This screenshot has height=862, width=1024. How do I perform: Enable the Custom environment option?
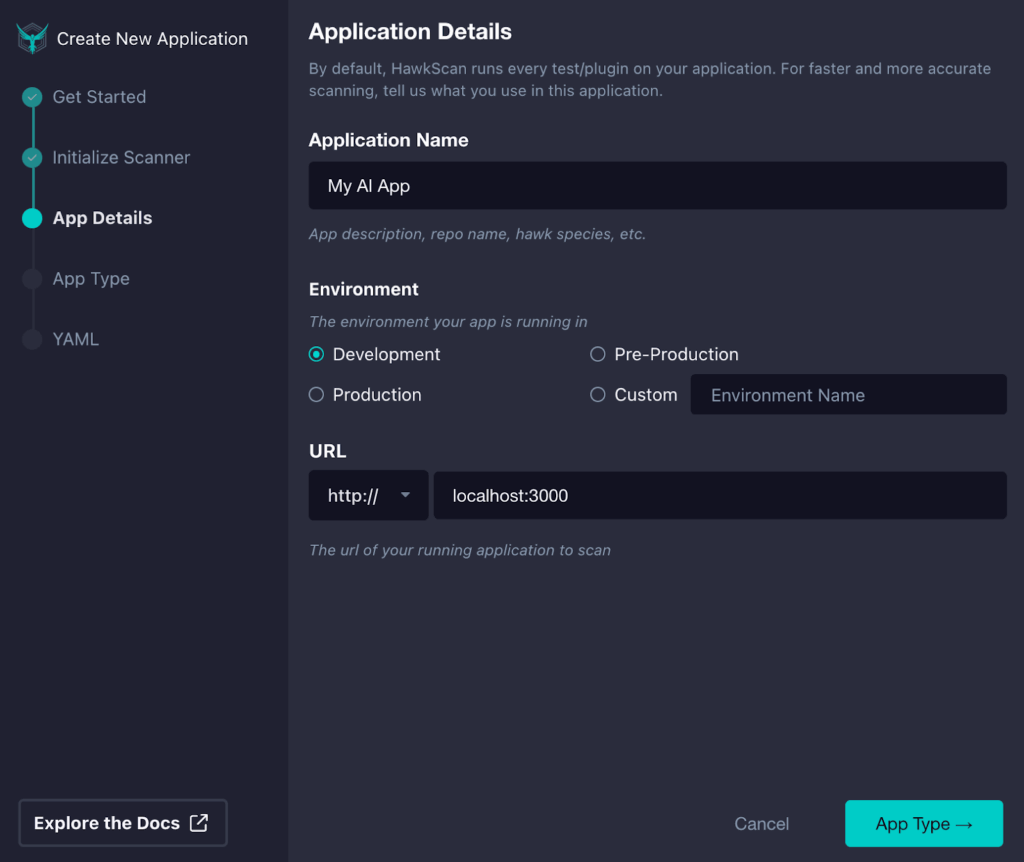[x=597, y=394]
